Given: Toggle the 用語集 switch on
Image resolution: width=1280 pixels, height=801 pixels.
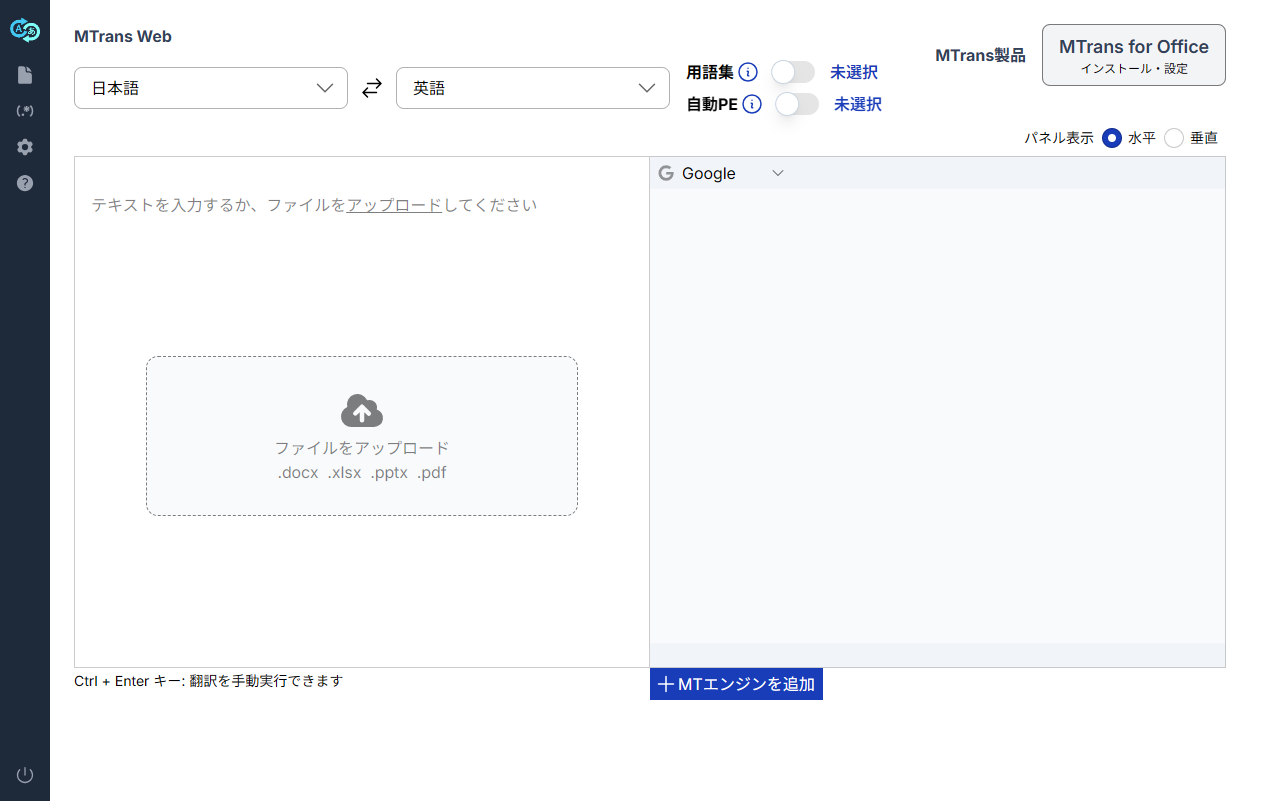Looking at the screenshot, I should coord(793,72).
